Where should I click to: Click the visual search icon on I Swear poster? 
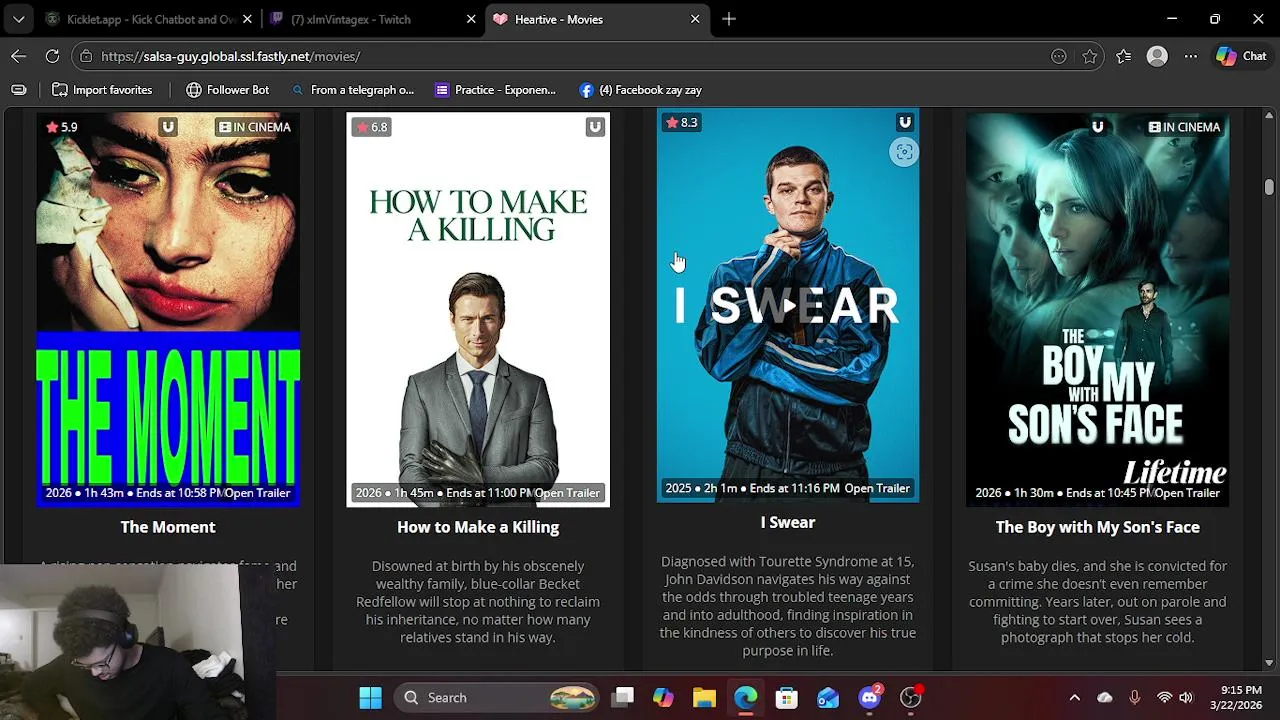point(904,152)
